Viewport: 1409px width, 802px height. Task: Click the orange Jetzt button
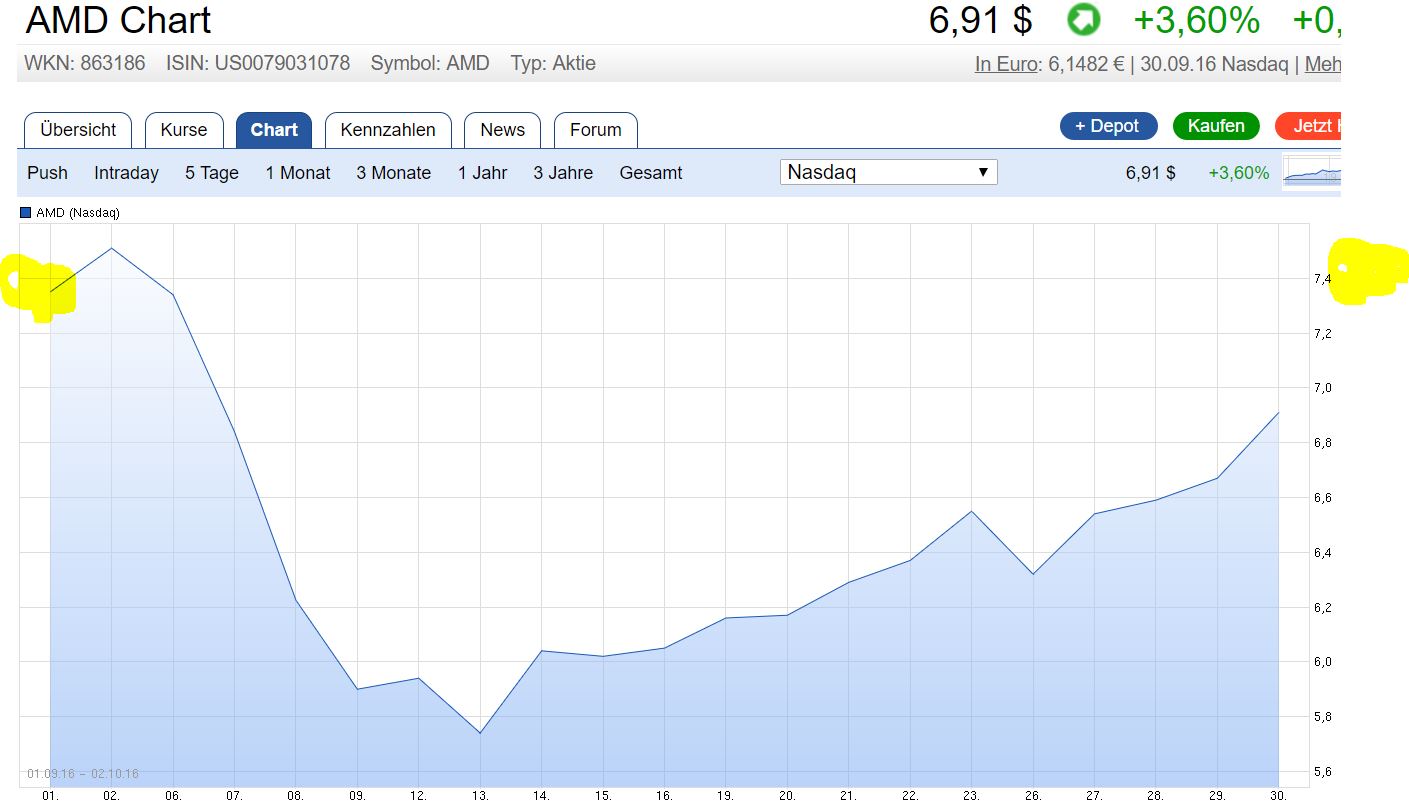[x=1308, y=126]
